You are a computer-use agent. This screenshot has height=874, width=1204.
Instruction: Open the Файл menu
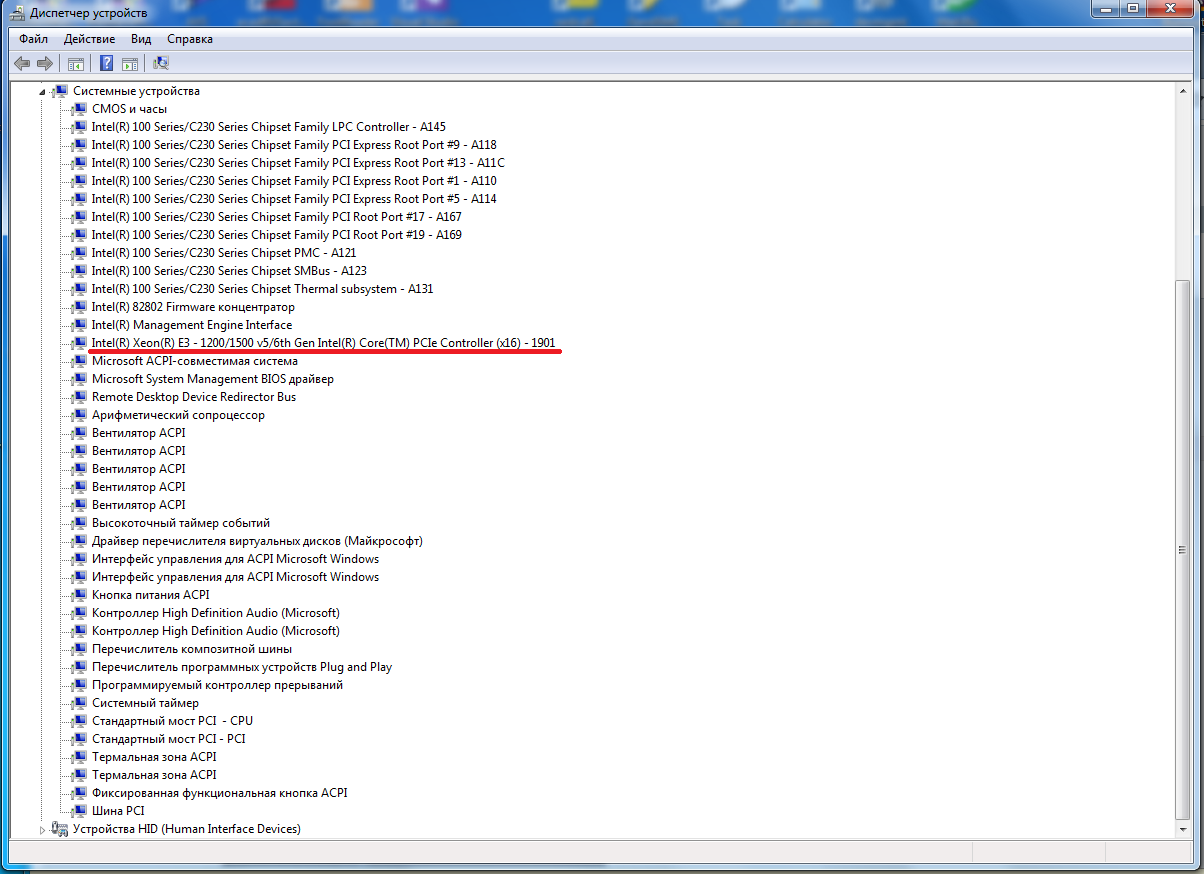[x=33, y=39]
